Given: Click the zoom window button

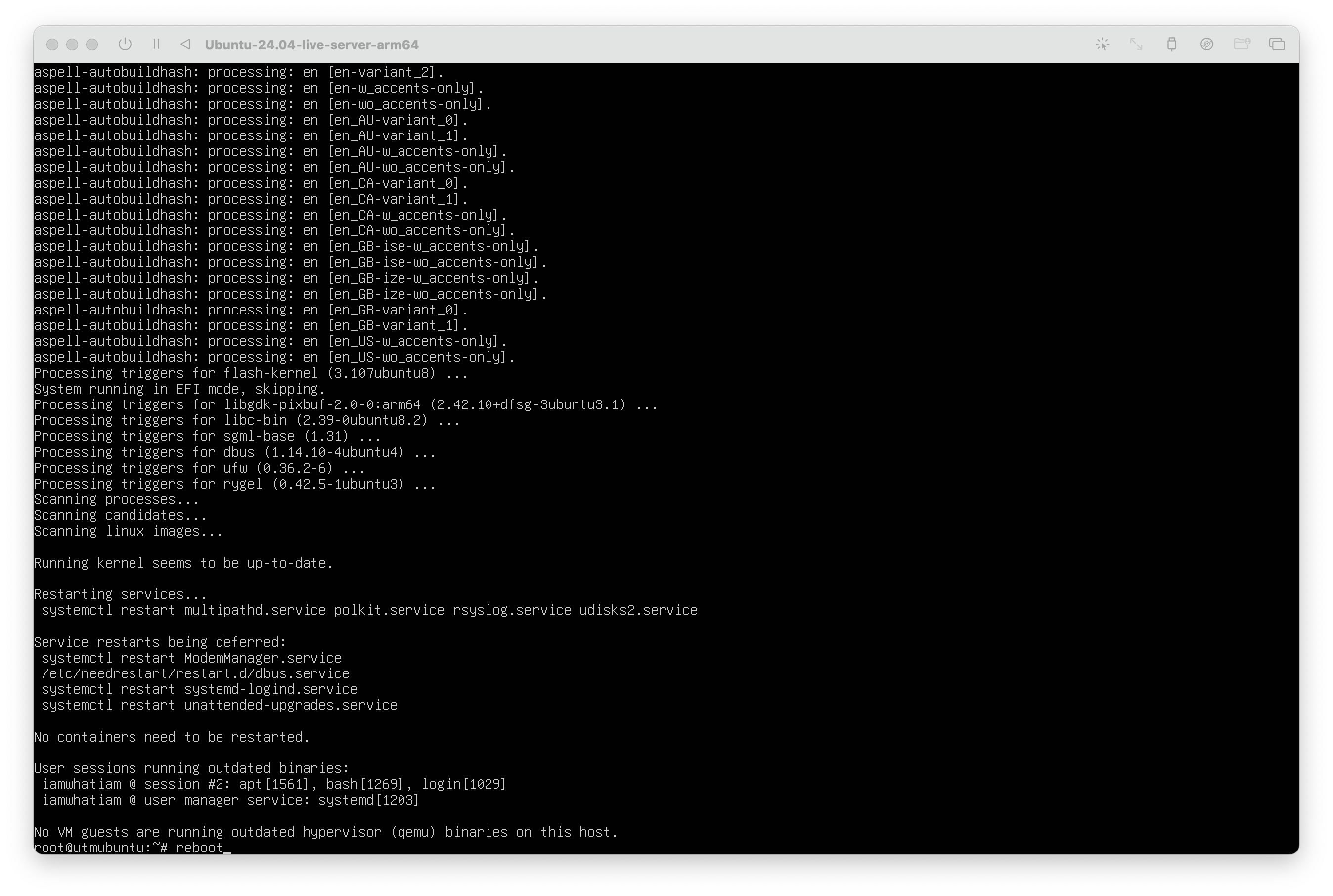Looking at the screenshot, I should [x=92, y=45].
